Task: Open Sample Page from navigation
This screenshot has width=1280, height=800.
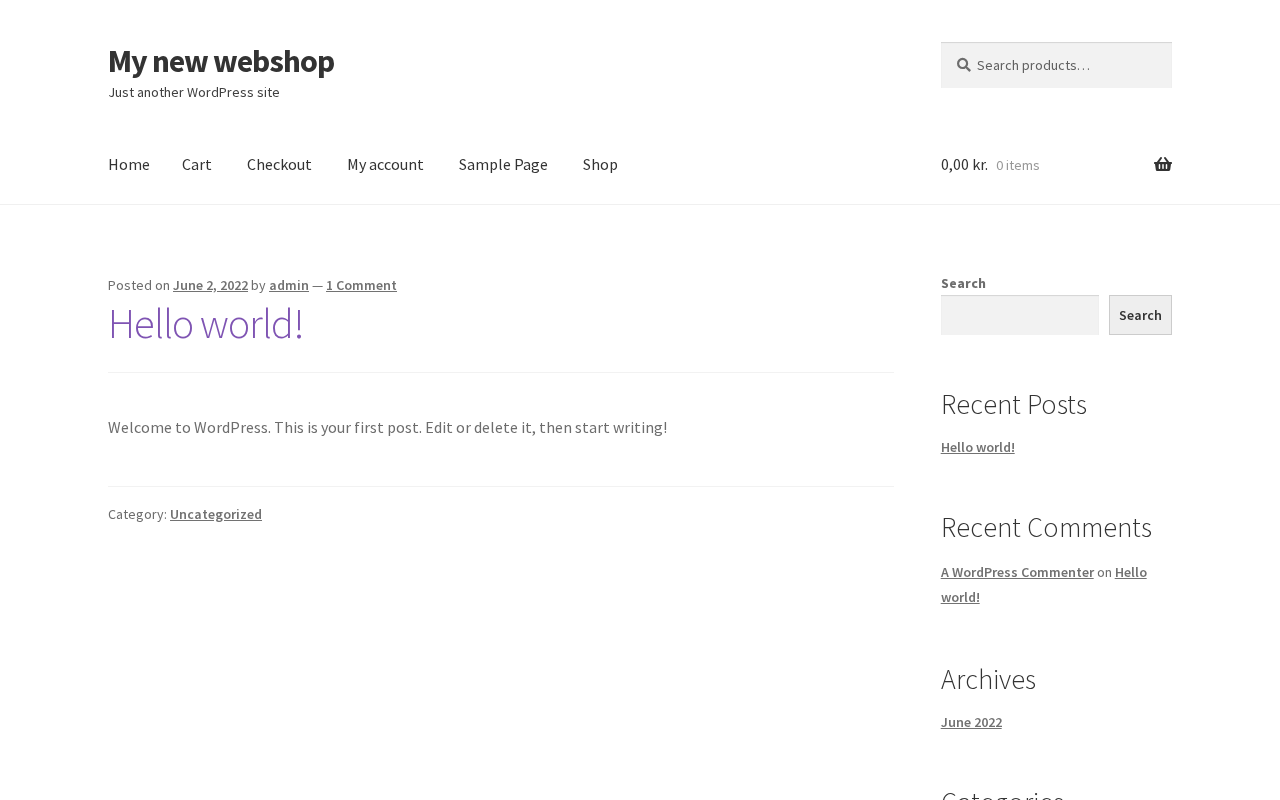Action: click(503, 165)
